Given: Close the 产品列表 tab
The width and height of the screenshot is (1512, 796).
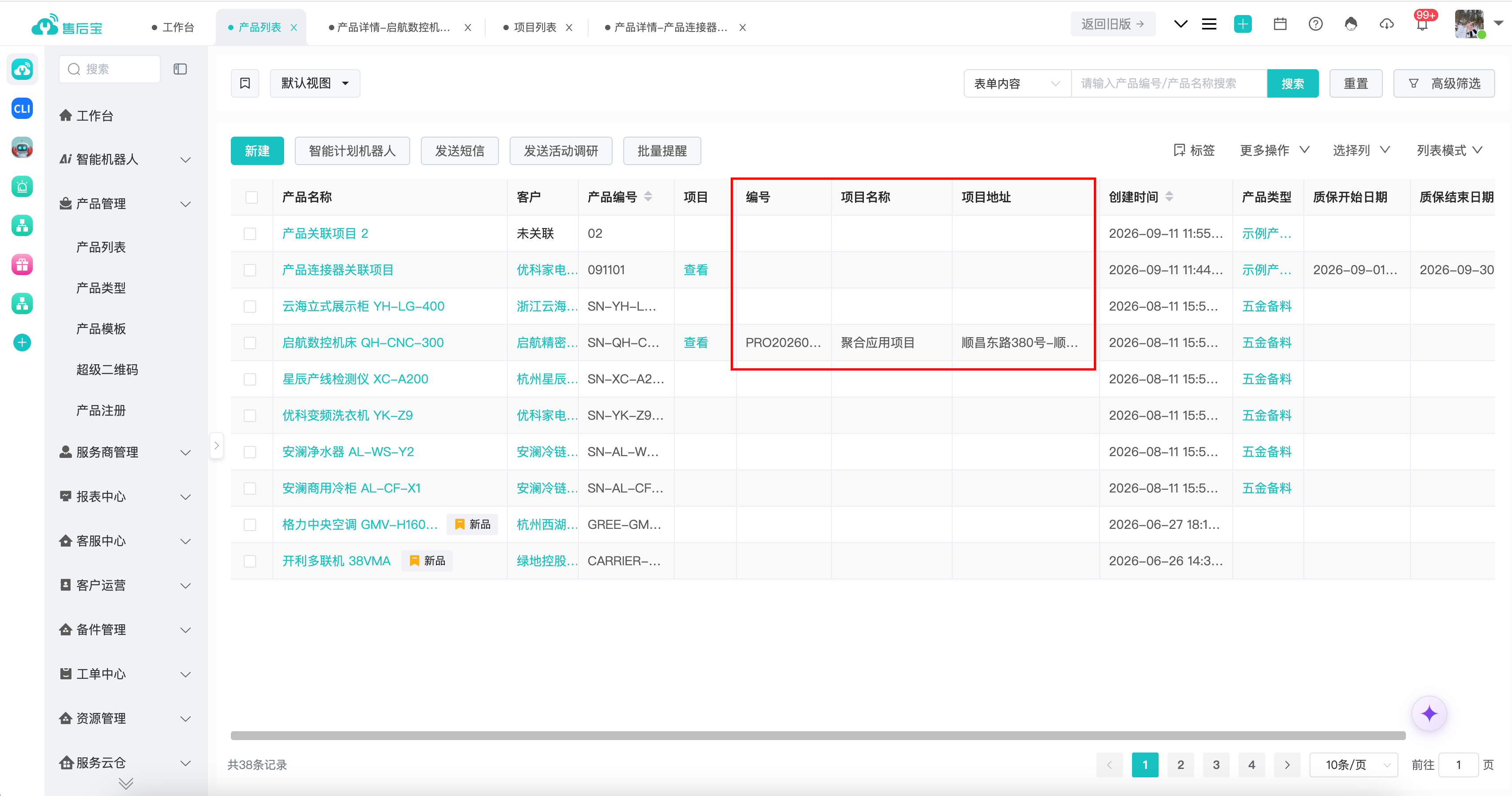Looking at the screenshot, I should (x=294, y=28).
